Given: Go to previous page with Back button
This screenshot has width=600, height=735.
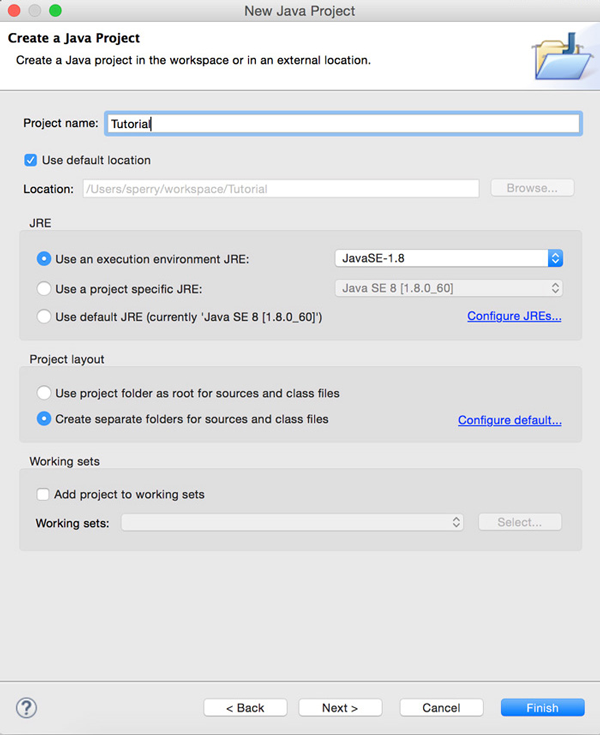Looking at the screenshot, I should (x=245, y=708).
